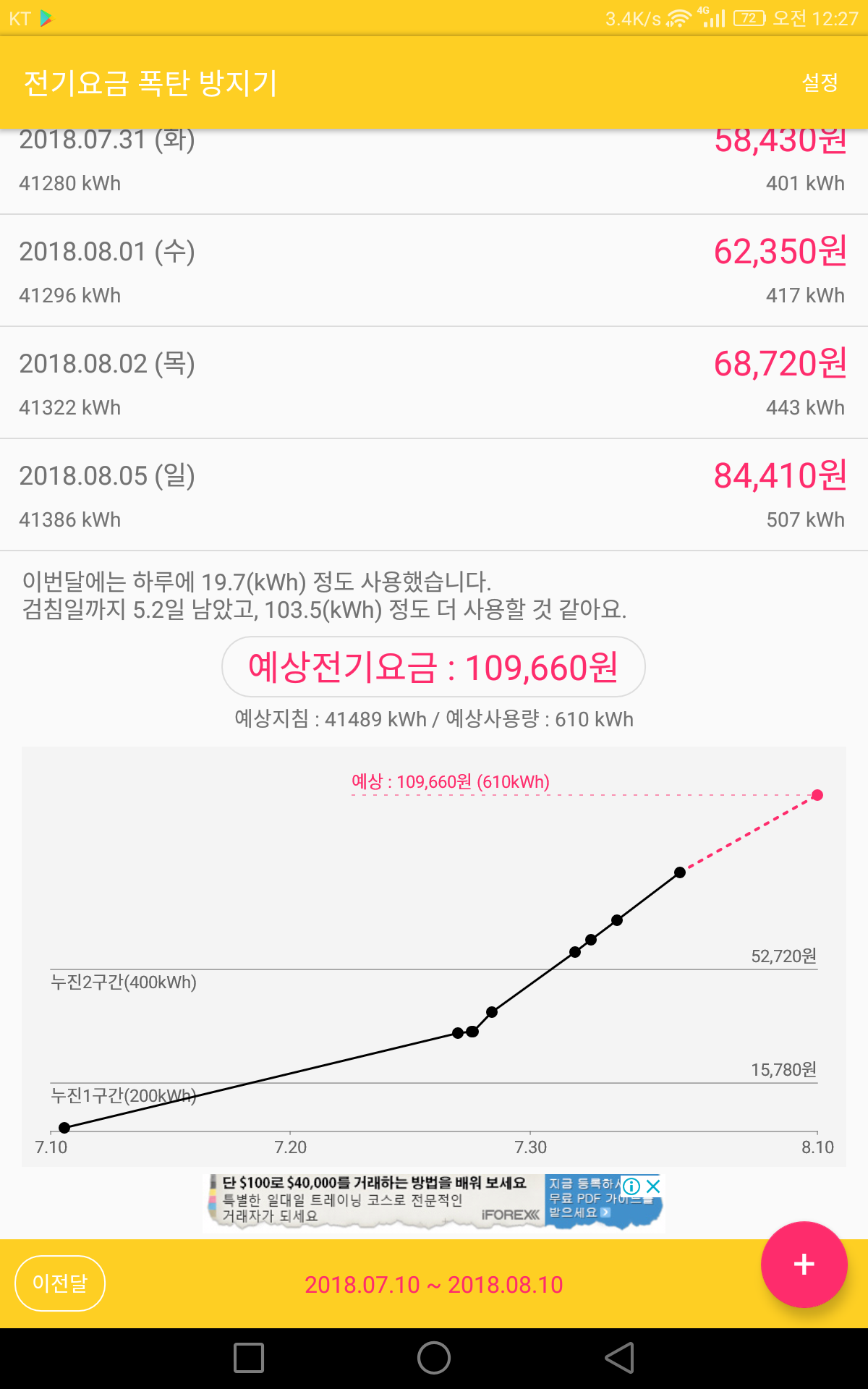Select the 2018.08.01 (수) reading entry
Screen dimensions: 868x1389
(434, 271)
